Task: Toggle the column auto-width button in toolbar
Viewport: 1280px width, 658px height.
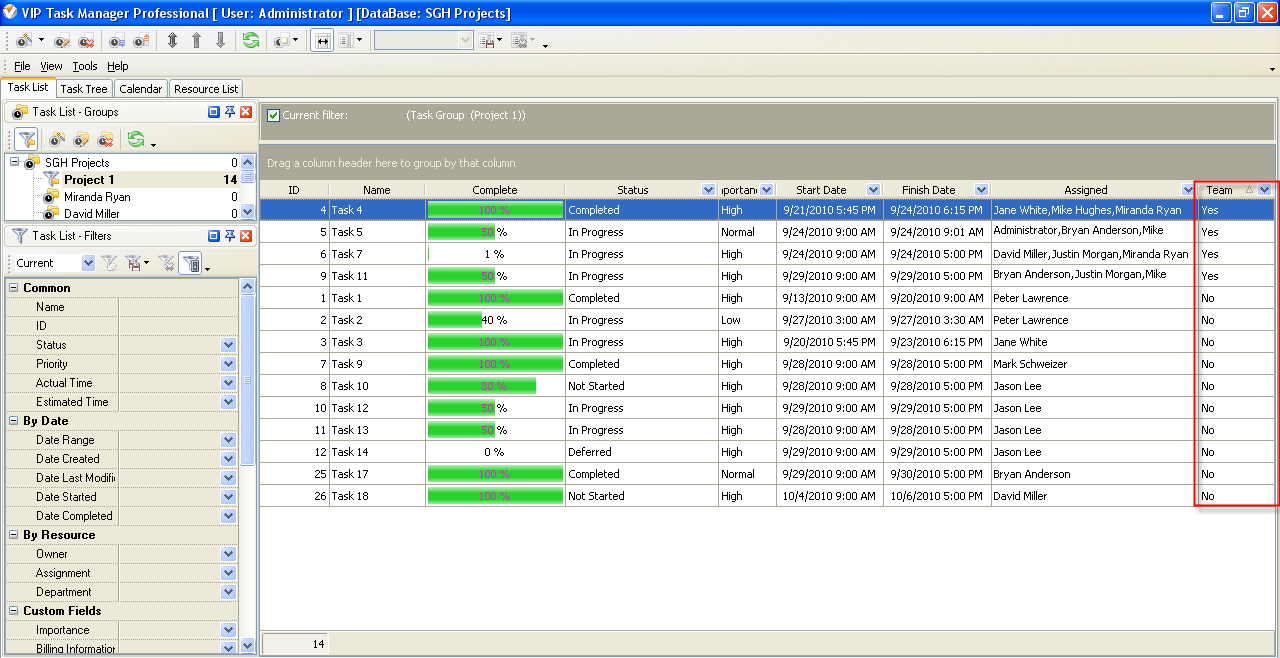Action: pos(323,41)
